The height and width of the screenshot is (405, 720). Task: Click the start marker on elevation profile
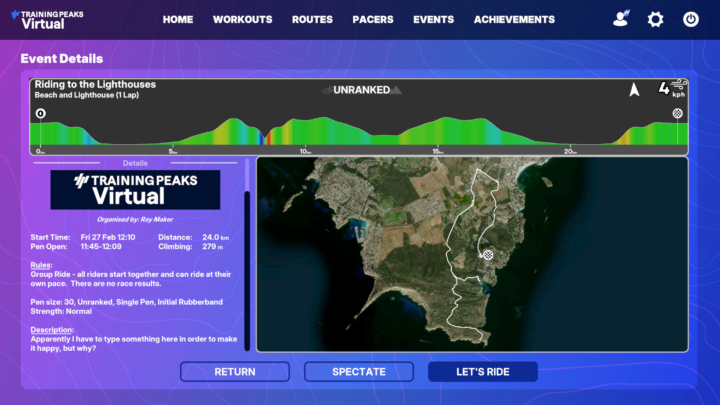point(41,114)
